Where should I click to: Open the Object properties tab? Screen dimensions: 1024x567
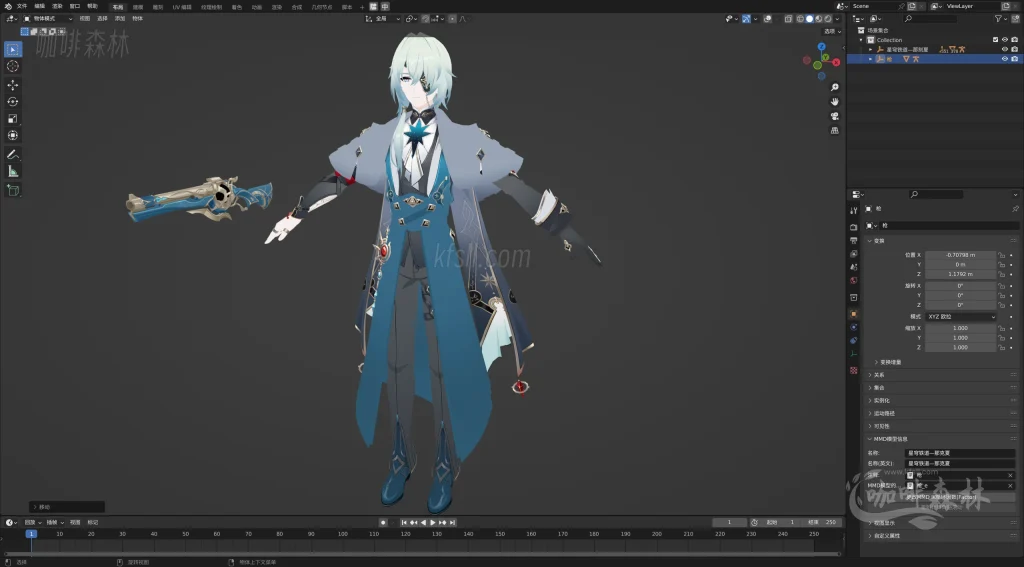pyautogui.click(x=854, y=314)
